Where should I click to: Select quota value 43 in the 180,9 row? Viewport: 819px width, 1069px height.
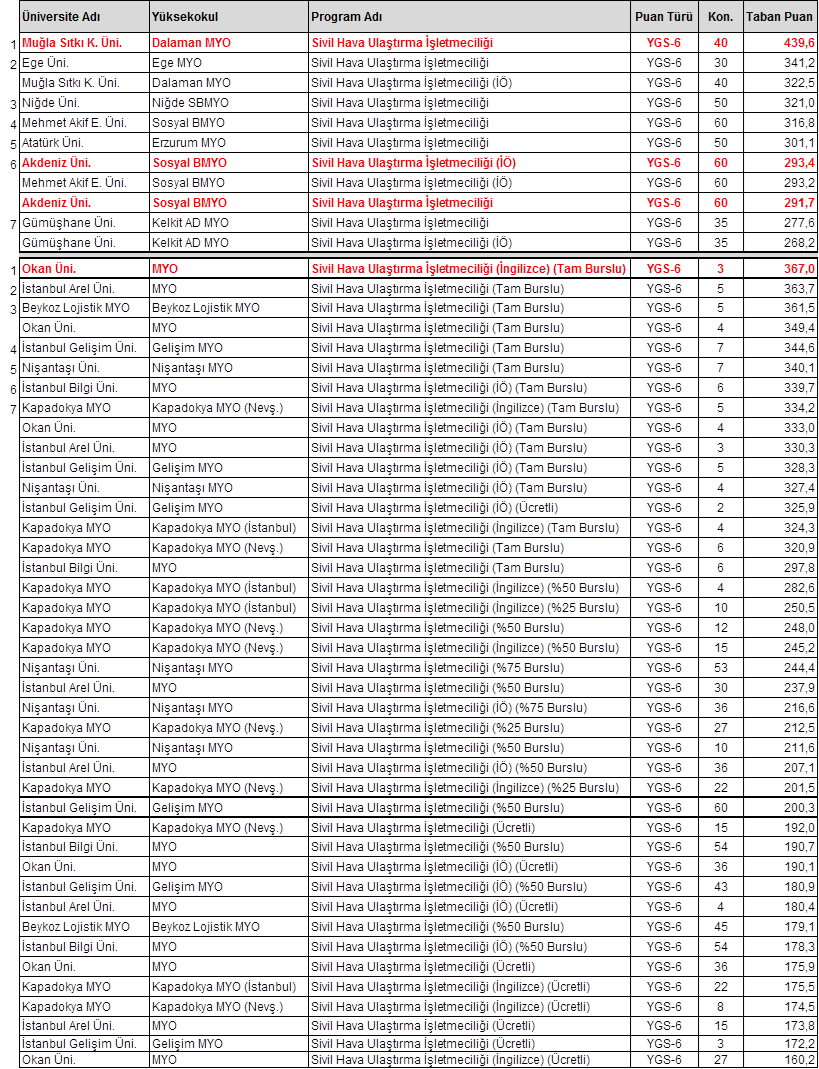(x=720, y=887)
